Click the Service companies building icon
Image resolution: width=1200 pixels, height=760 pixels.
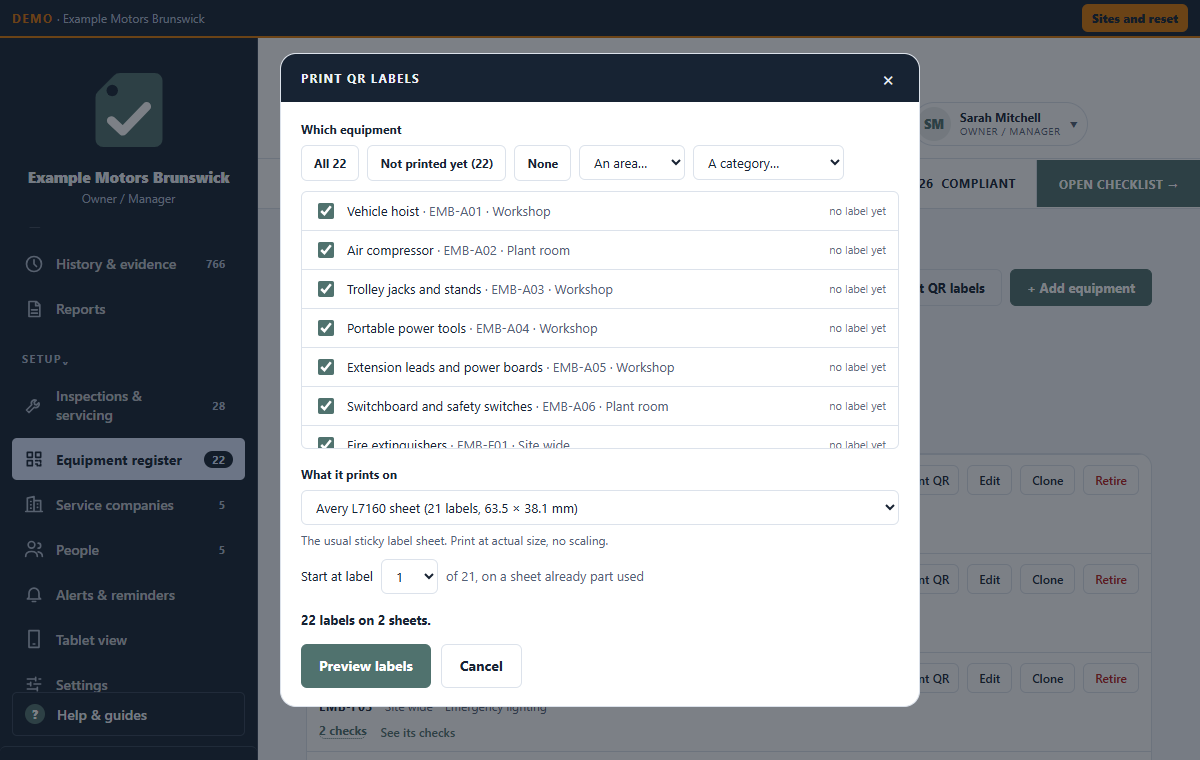[34, 505]
